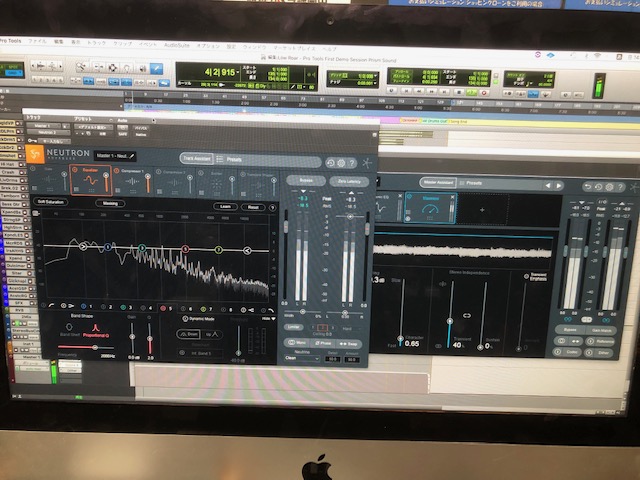Open Neutron header help question mark
Viewport: 640px width, 480px height.
352,164
